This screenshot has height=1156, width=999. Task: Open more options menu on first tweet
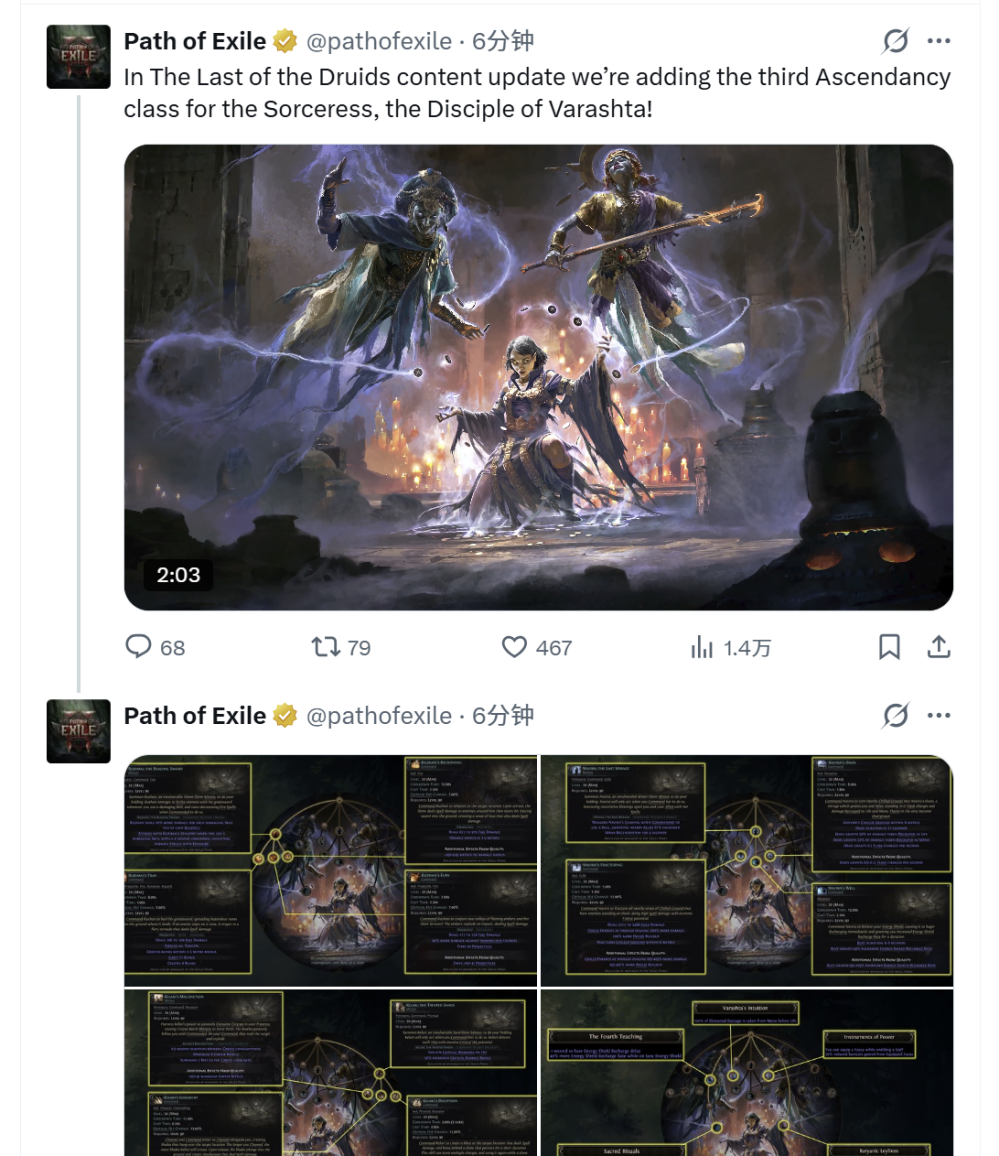point(939,41)
